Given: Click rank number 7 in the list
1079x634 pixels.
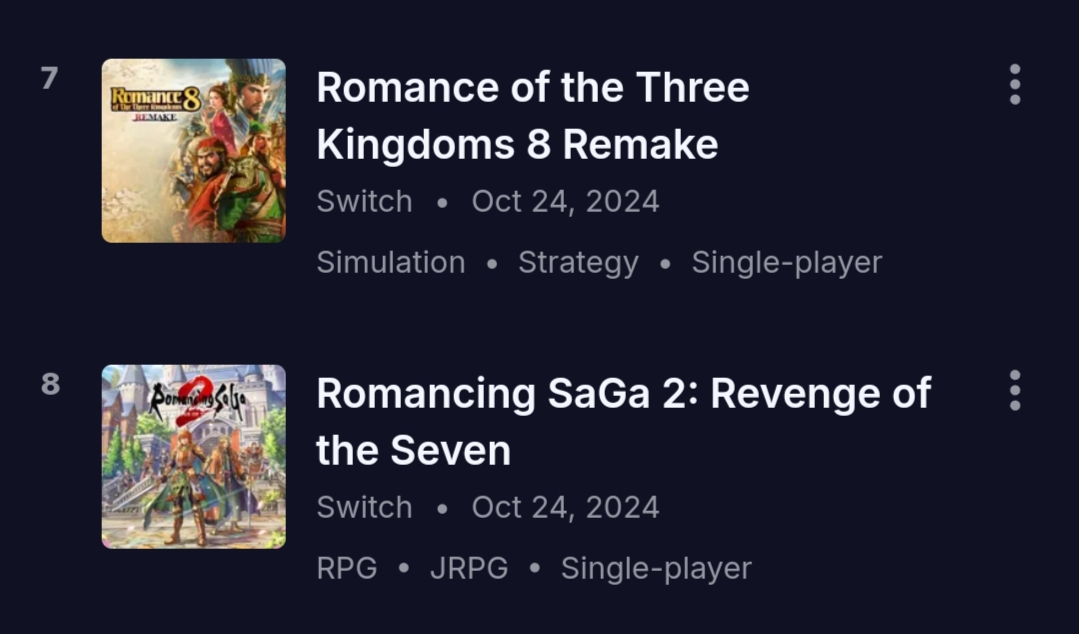Looking at the screenshot, I should click(x=50, y=78).
